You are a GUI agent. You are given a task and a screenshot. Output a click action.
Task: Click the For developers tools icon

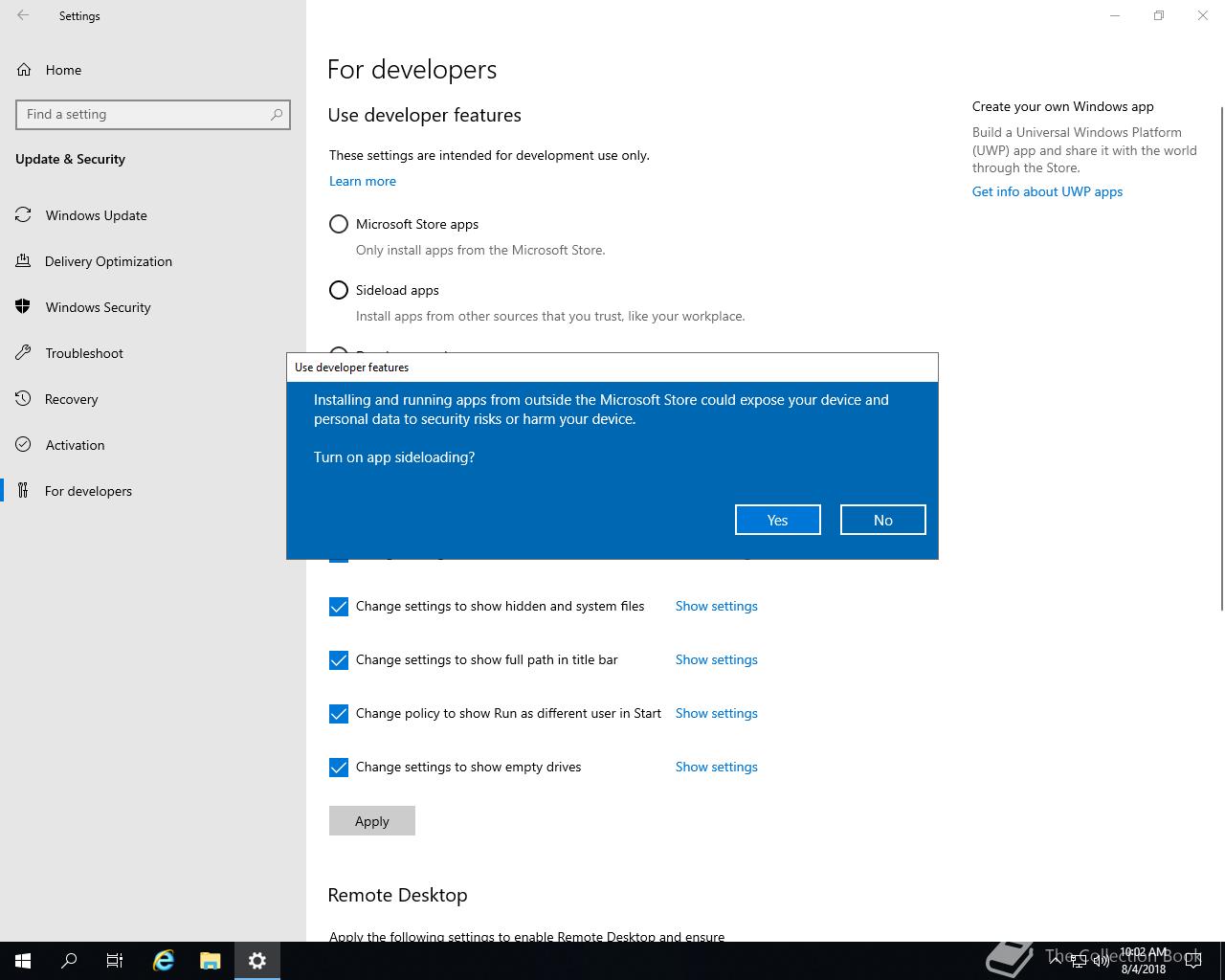click(24, 491)
